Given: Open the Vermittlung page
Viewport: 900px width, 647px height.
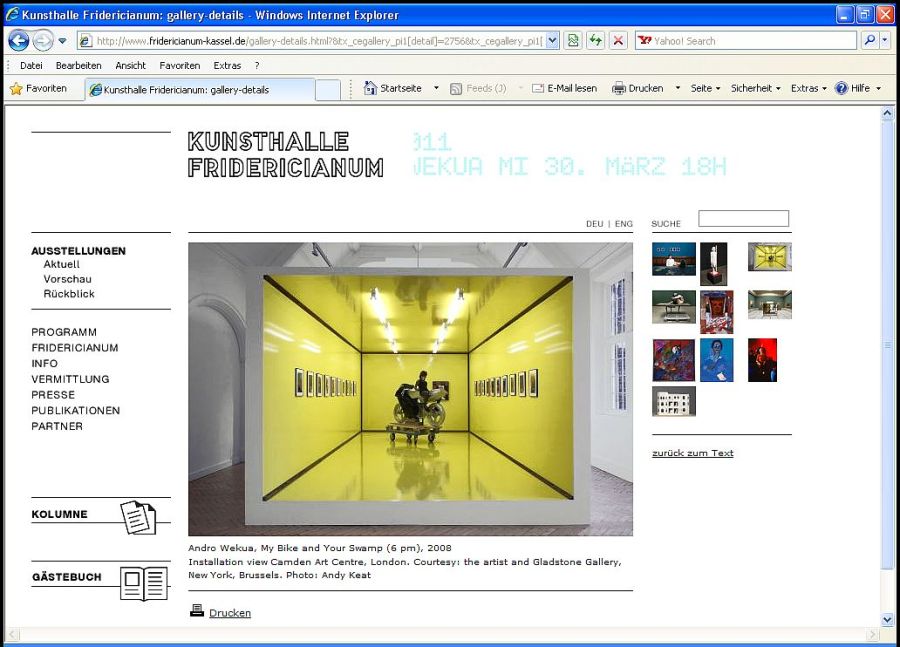Looking at the screenshot, I should [70, 379].
